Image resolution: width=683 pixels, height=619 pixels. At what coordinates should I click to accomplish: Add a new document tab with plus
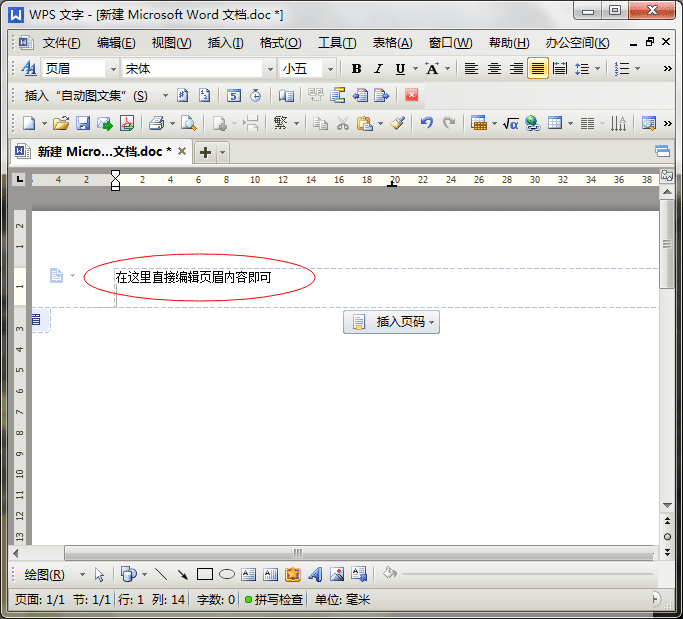point(205,152)
